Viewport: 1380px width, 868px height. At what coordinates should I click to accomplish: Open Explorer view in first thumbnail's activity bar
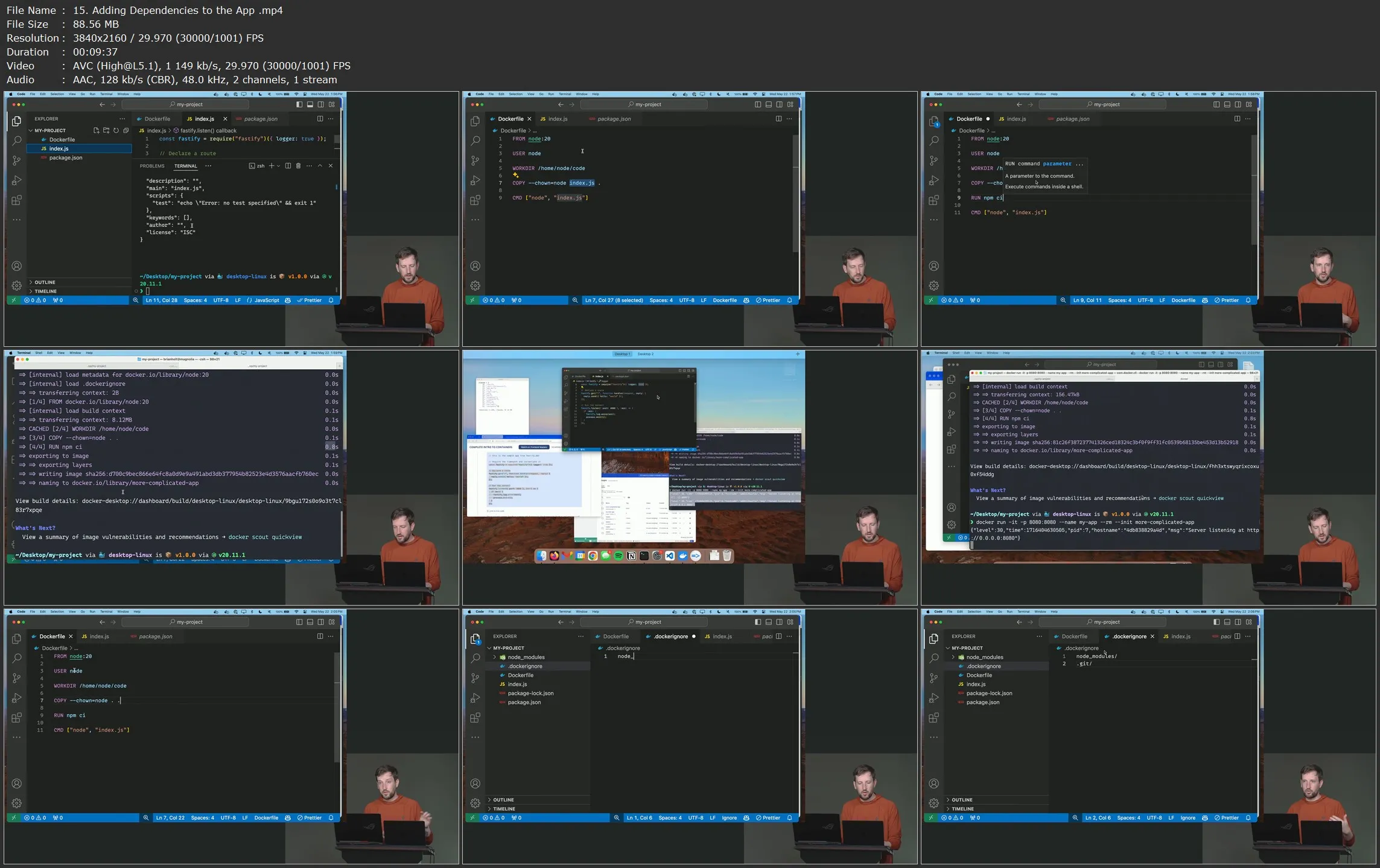click(x=17, y=122)
